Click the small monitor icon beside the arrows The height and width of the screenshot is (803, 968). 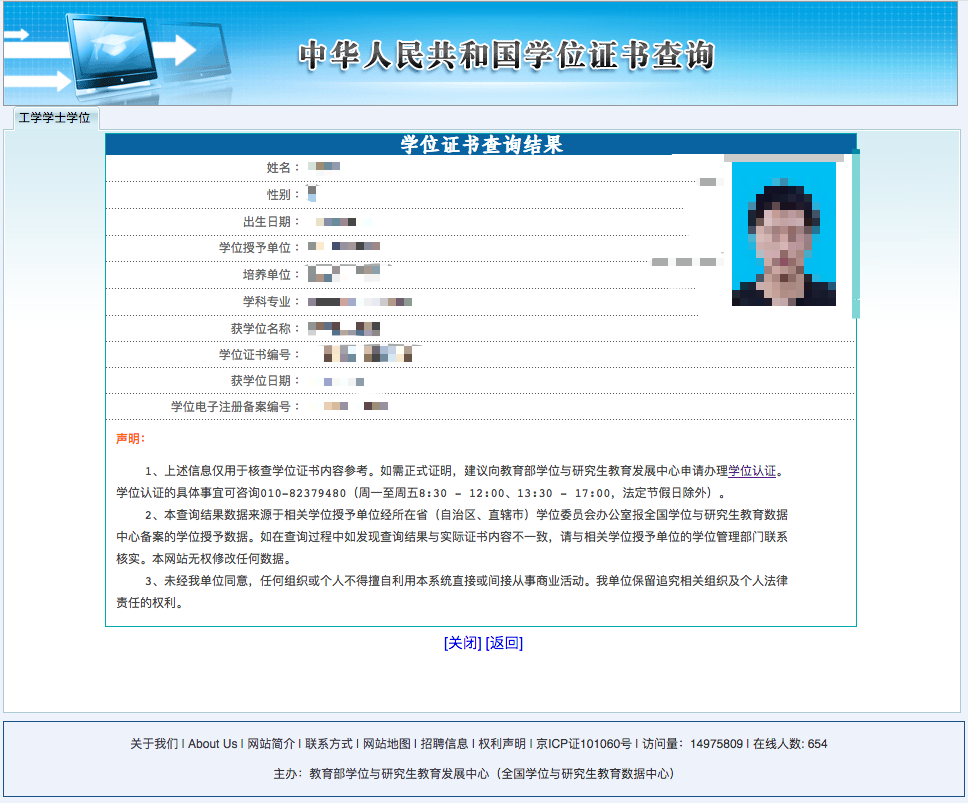tap(198, 48)
